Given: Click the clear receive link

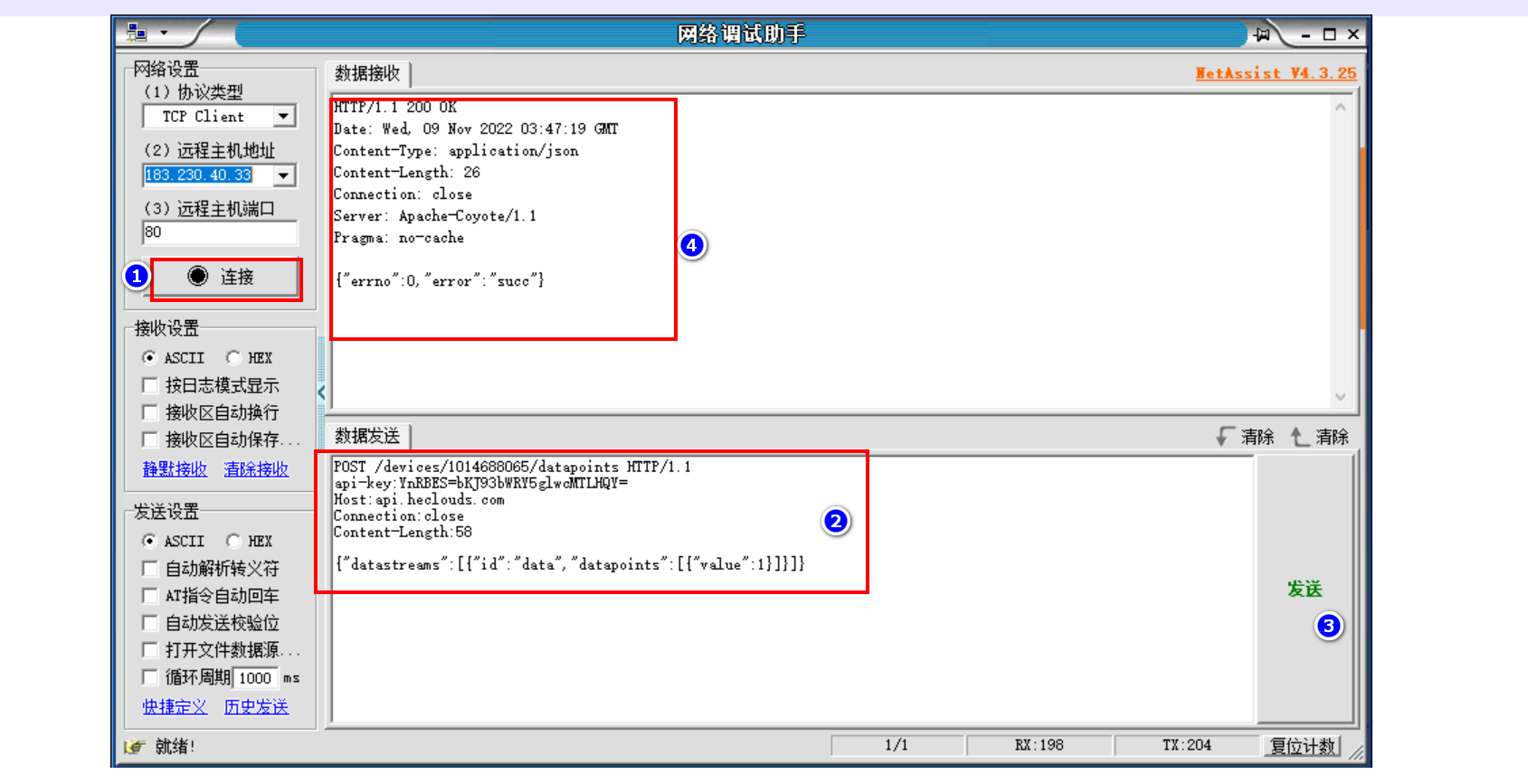Looking at the screenshot, I should [256, 469].
